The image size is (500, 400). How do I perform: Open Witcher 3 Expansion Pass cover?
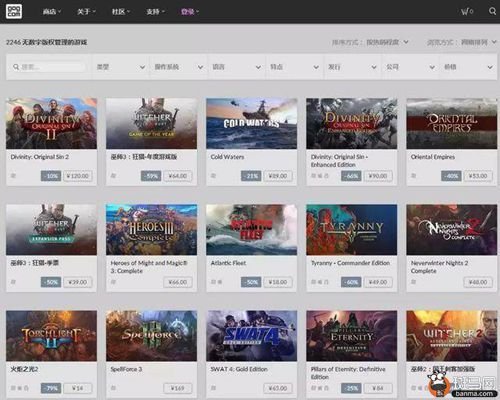(51, 230)
